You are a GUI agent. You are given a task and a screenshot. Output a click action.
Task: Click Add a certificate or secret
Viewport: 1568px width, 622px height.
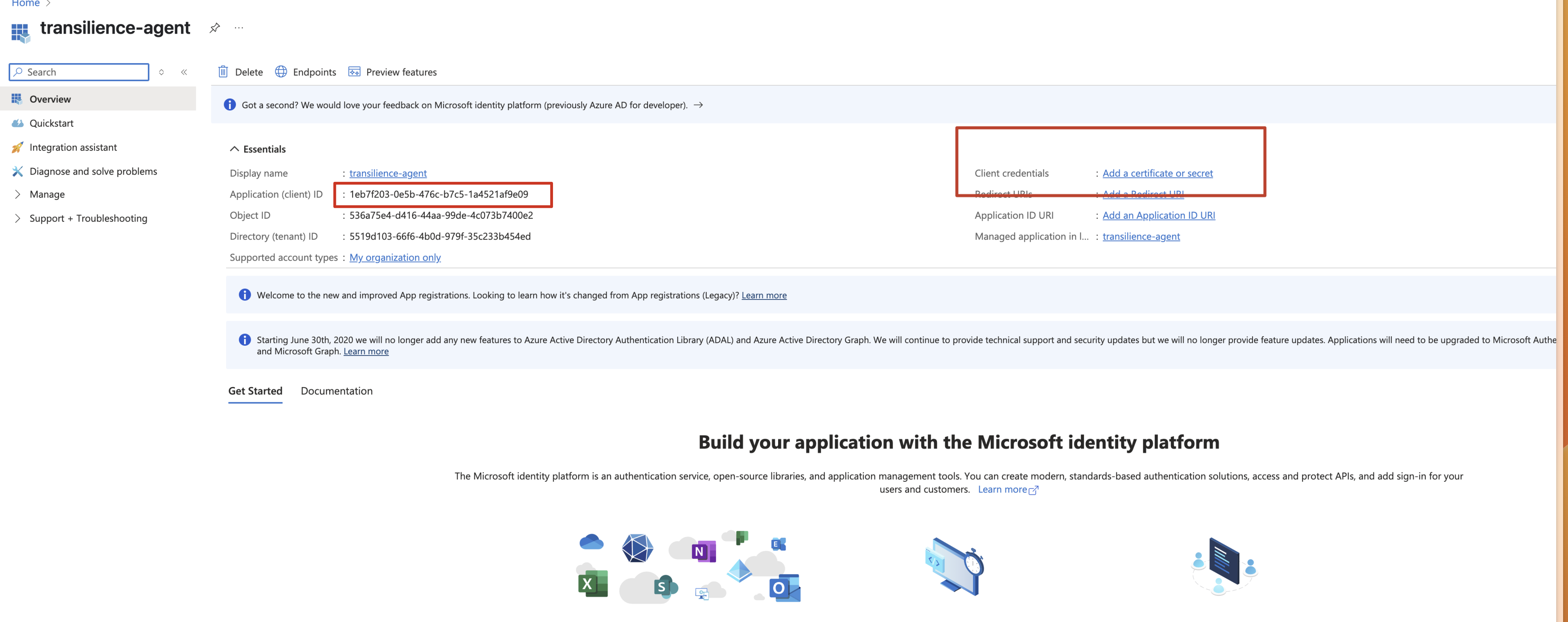tap(1157, 173)
